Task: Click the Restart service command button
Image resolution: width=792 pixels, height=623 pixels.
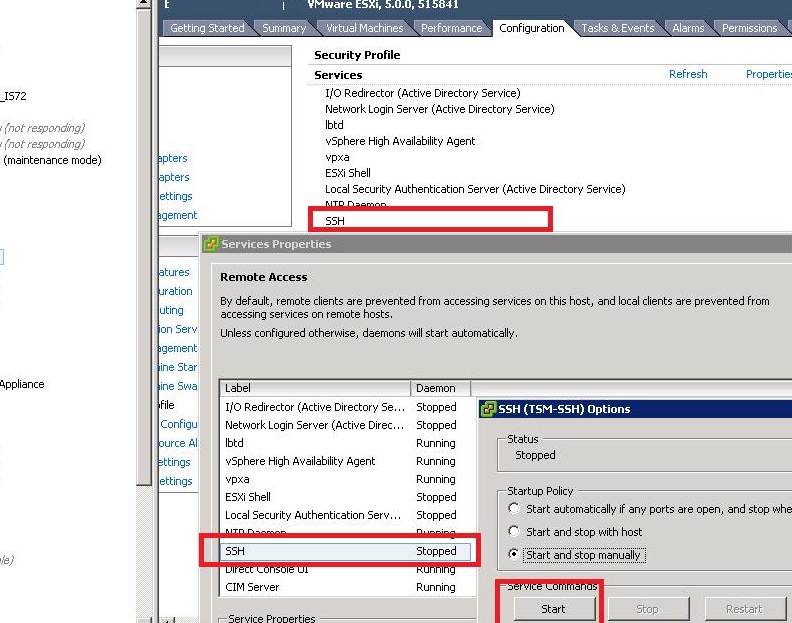Action: [745, 609]
